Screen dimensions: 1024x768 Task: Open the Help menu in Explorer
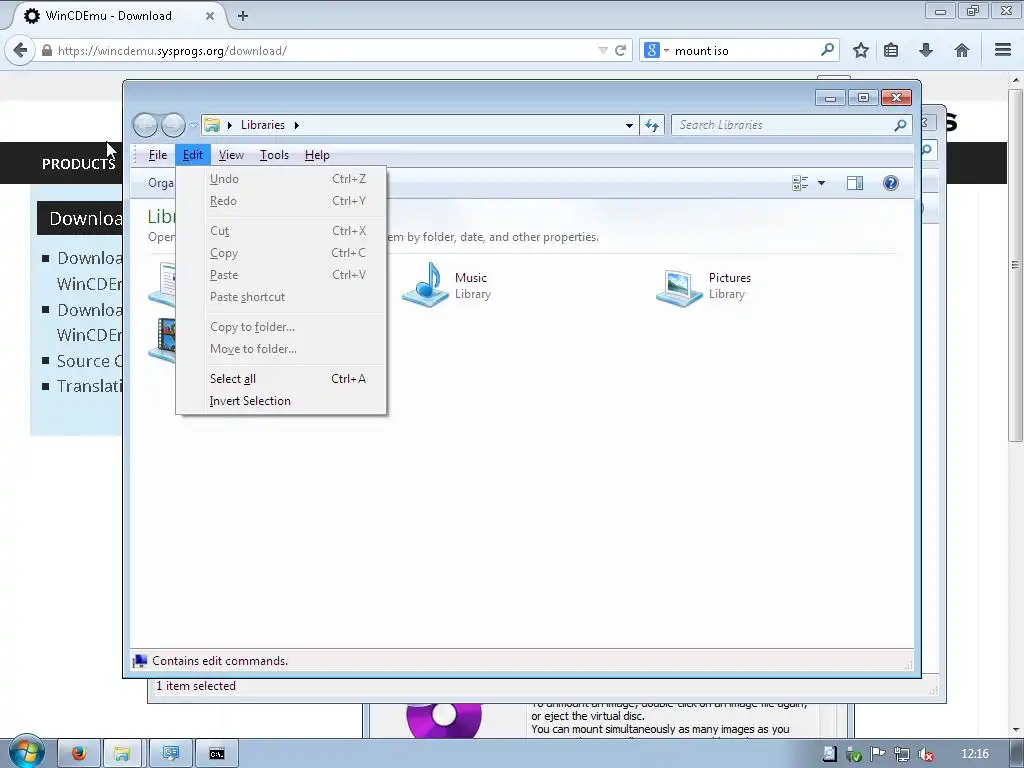[x=317, y=155]
